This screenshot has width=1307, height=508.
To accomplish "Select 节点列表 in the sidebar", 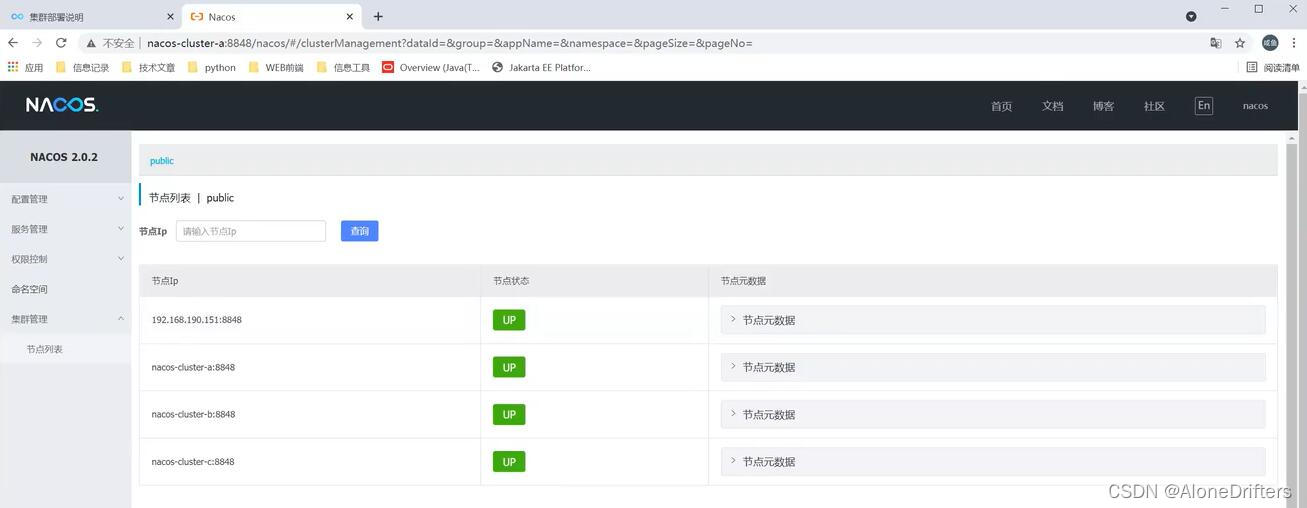I will click(65, 349).
